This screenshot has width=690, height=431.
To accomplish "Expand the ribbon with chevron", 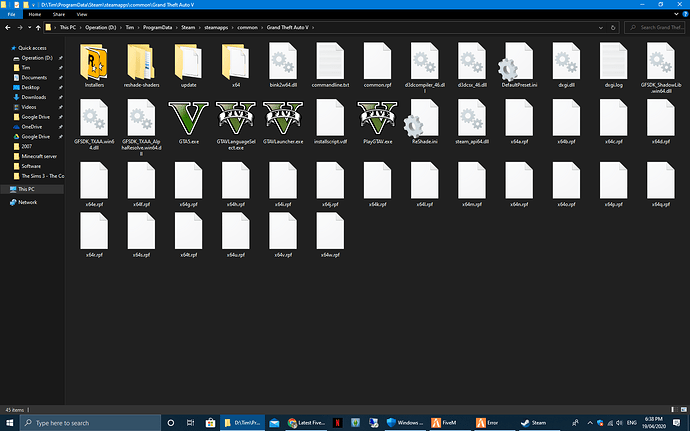I will click(676, 14).
